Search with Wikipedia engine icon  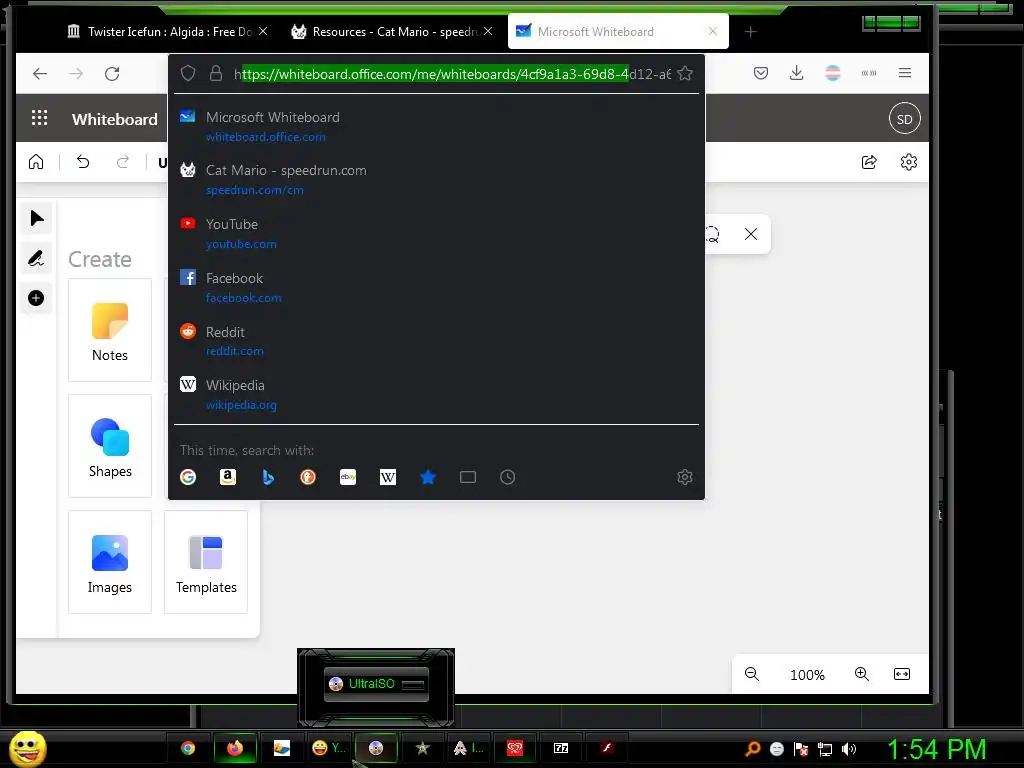pyautogui.click(x=388, y=477)
